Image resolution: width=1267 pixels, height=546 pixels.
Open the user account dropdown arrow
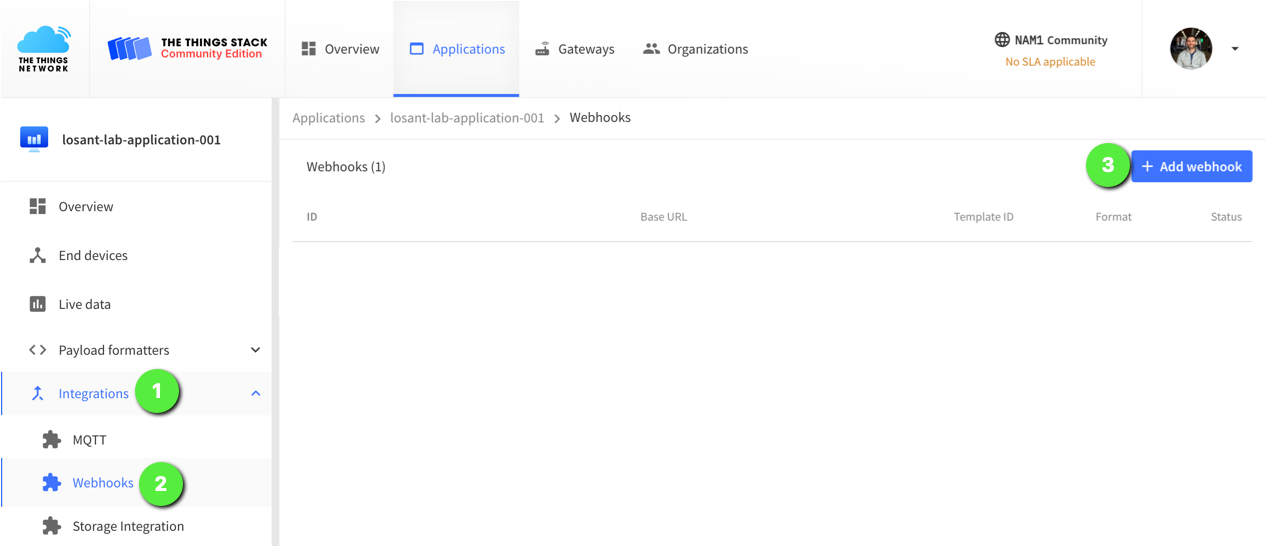click(x=1235, y=48)
